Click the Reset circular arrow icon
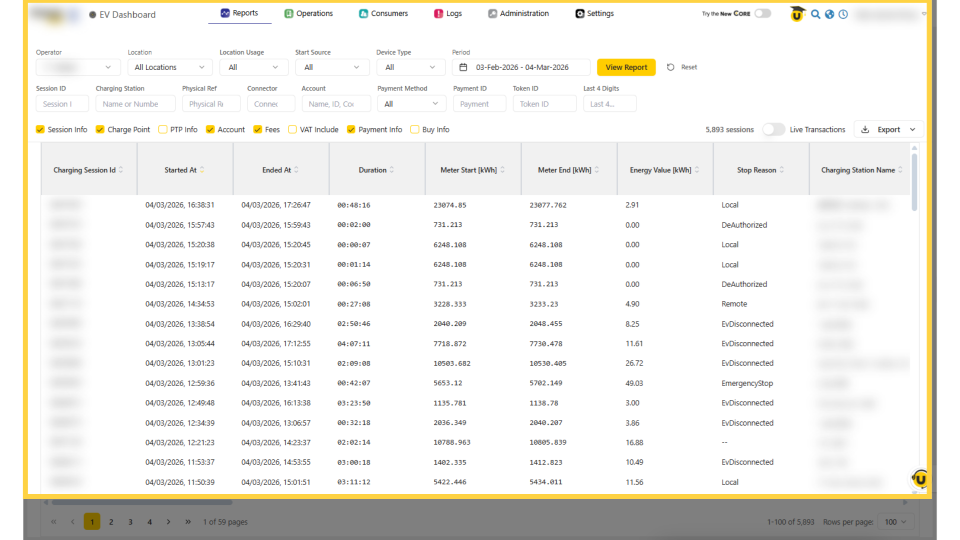Image resolution: width=960 pixels, height=540 pixels. tap(671, 67)
